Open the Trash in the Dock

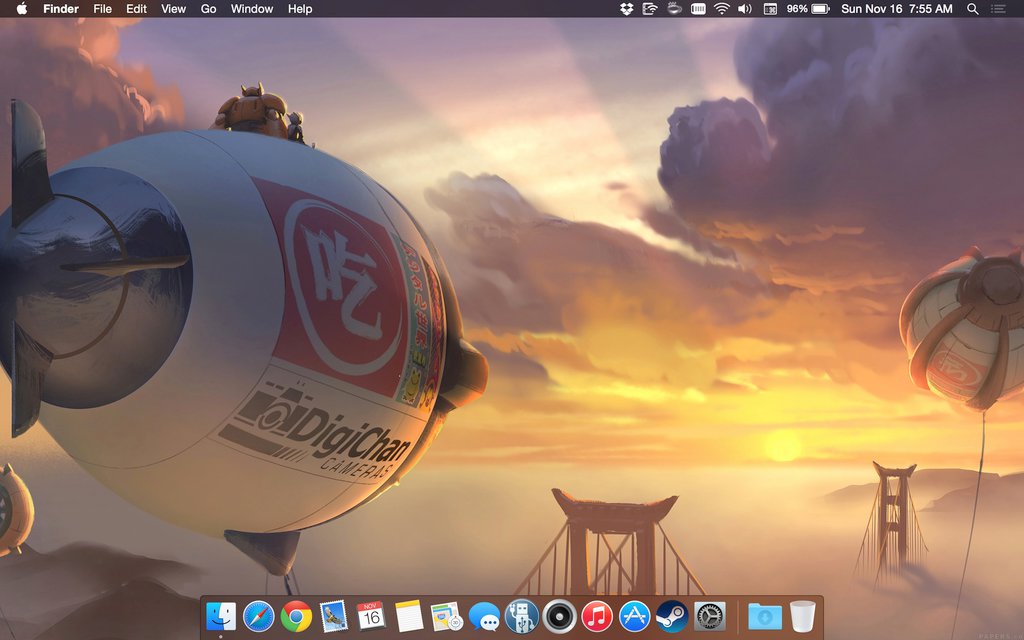(x=803, y=616)
